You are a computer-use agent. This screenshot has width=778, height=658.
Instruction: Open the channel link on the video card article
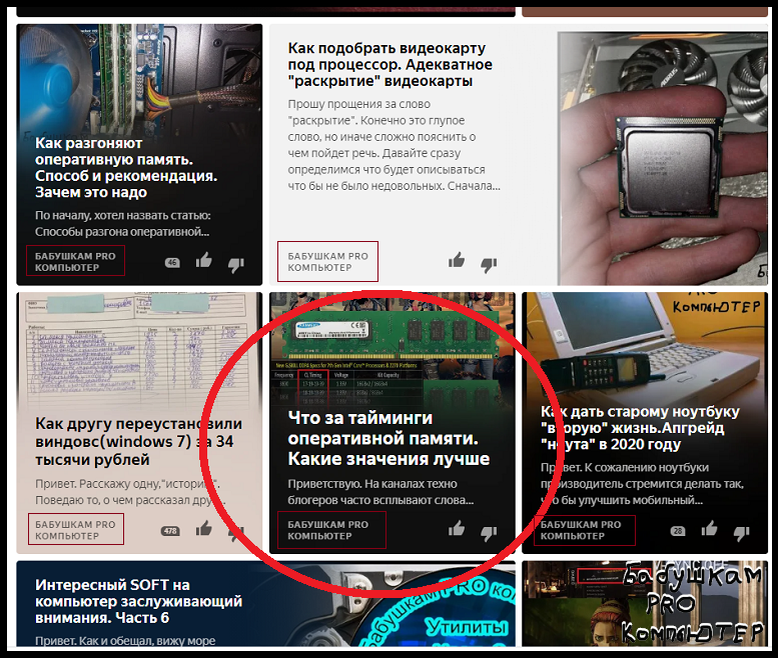(327, 262)
